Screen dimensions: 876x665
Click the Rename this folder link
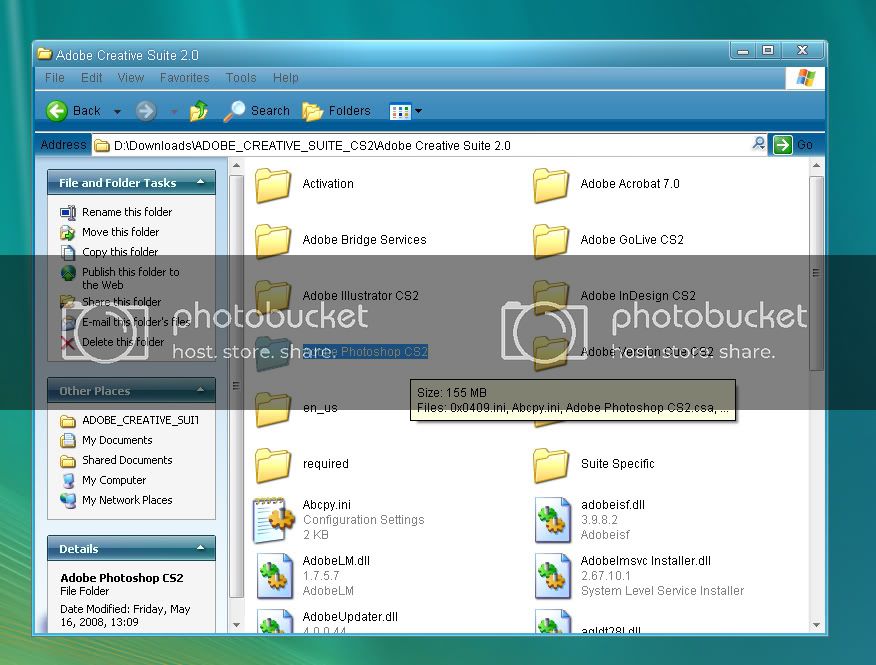pyautogui.click(x=127, y=212)
